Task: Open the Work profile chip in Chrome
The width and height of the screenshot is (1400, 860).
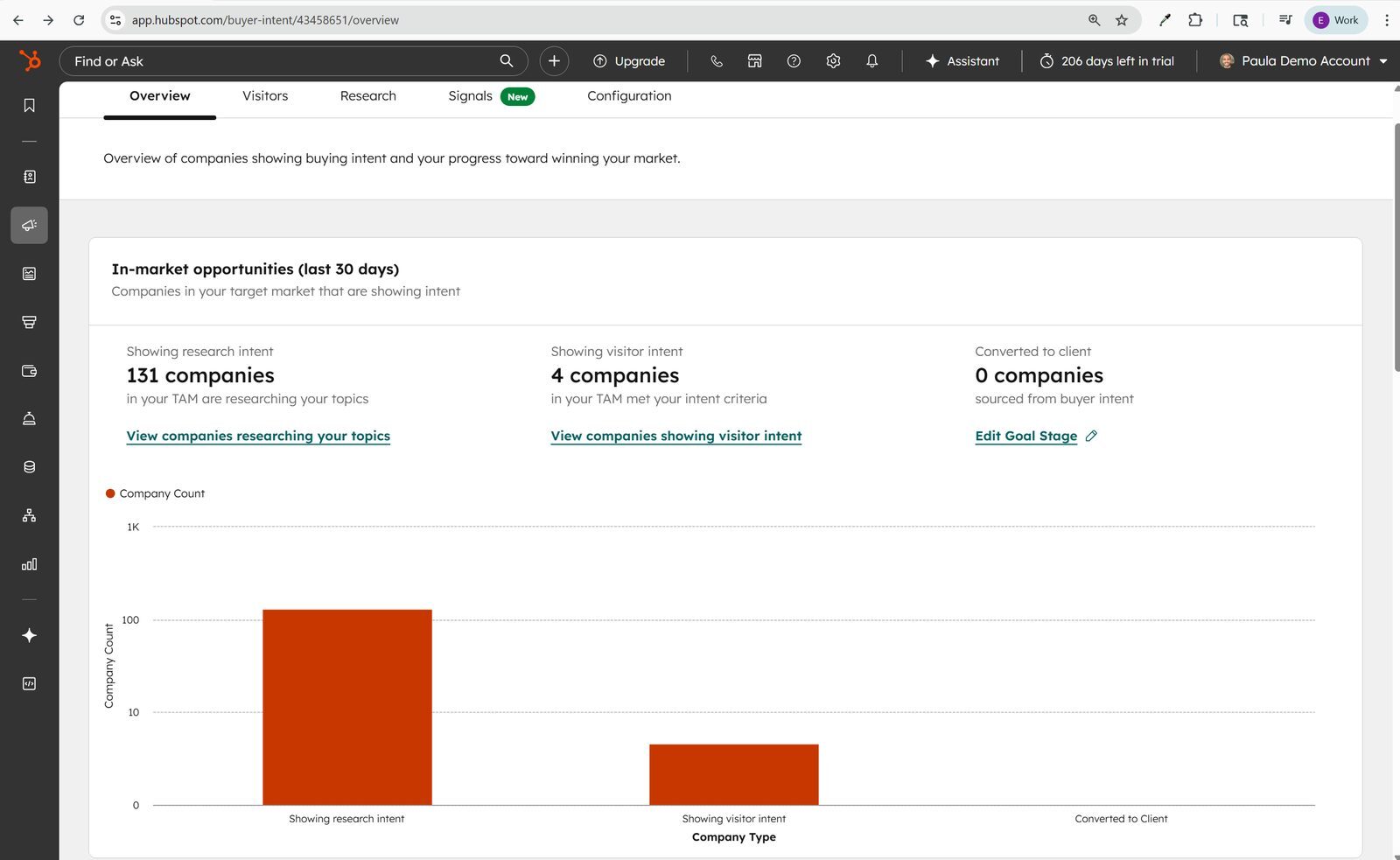Action: coord(1336,19)
